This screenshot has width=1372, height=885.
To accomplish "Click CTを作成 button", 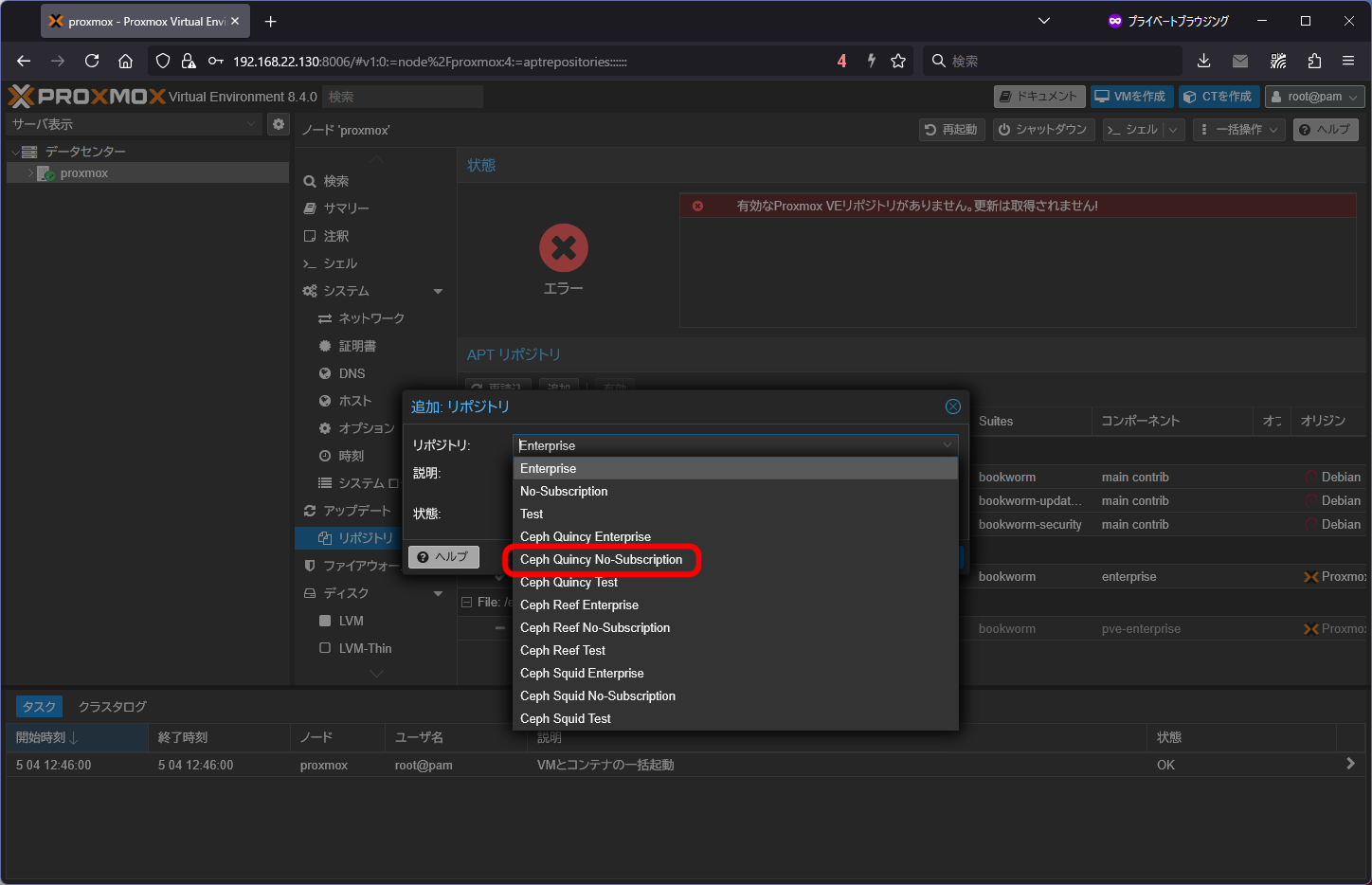I will click(1219, 97).
